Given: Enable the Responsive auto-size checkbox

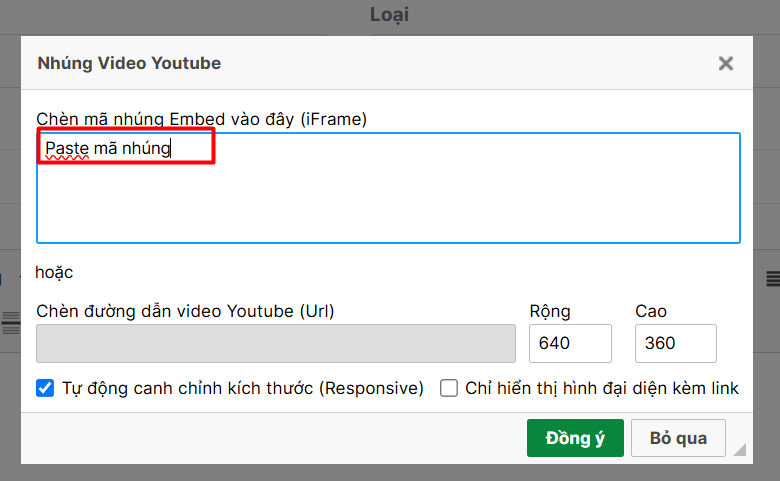Looking at the screenshot, I should coord(45,388).
